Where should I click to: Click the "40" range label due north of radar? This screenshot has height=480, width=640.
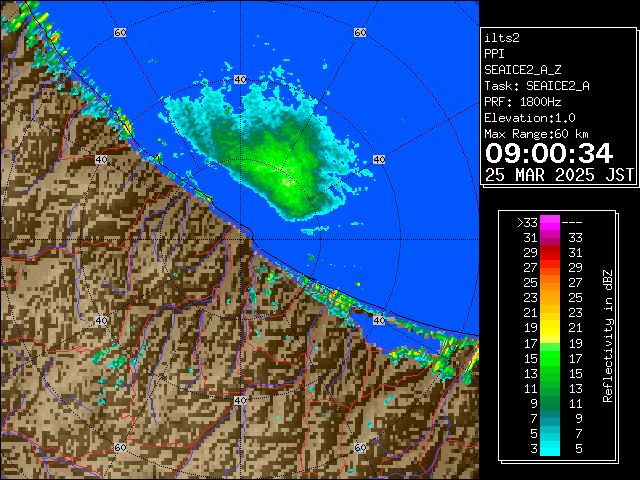point(240,80)
